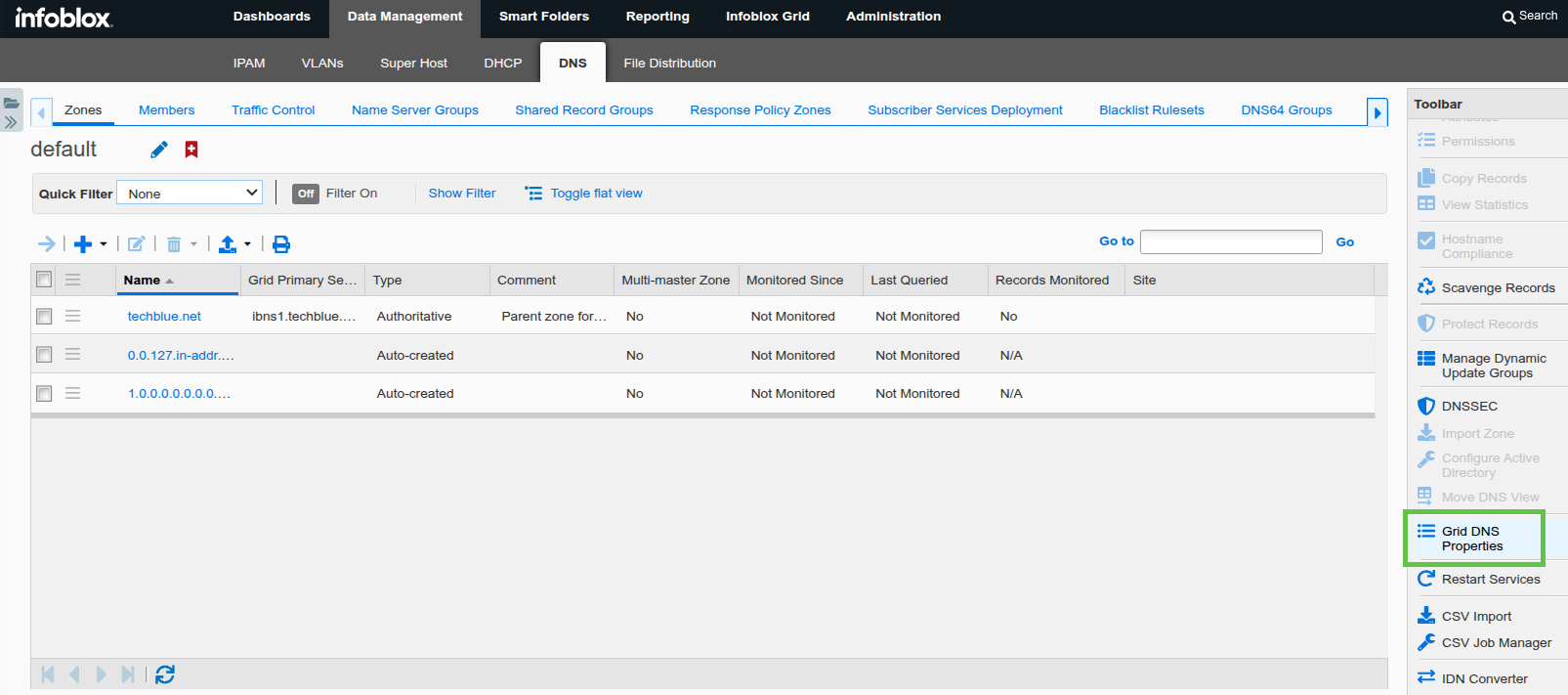Click the Go button
Screen dimensions: 1568x695
pos(1344,241)
